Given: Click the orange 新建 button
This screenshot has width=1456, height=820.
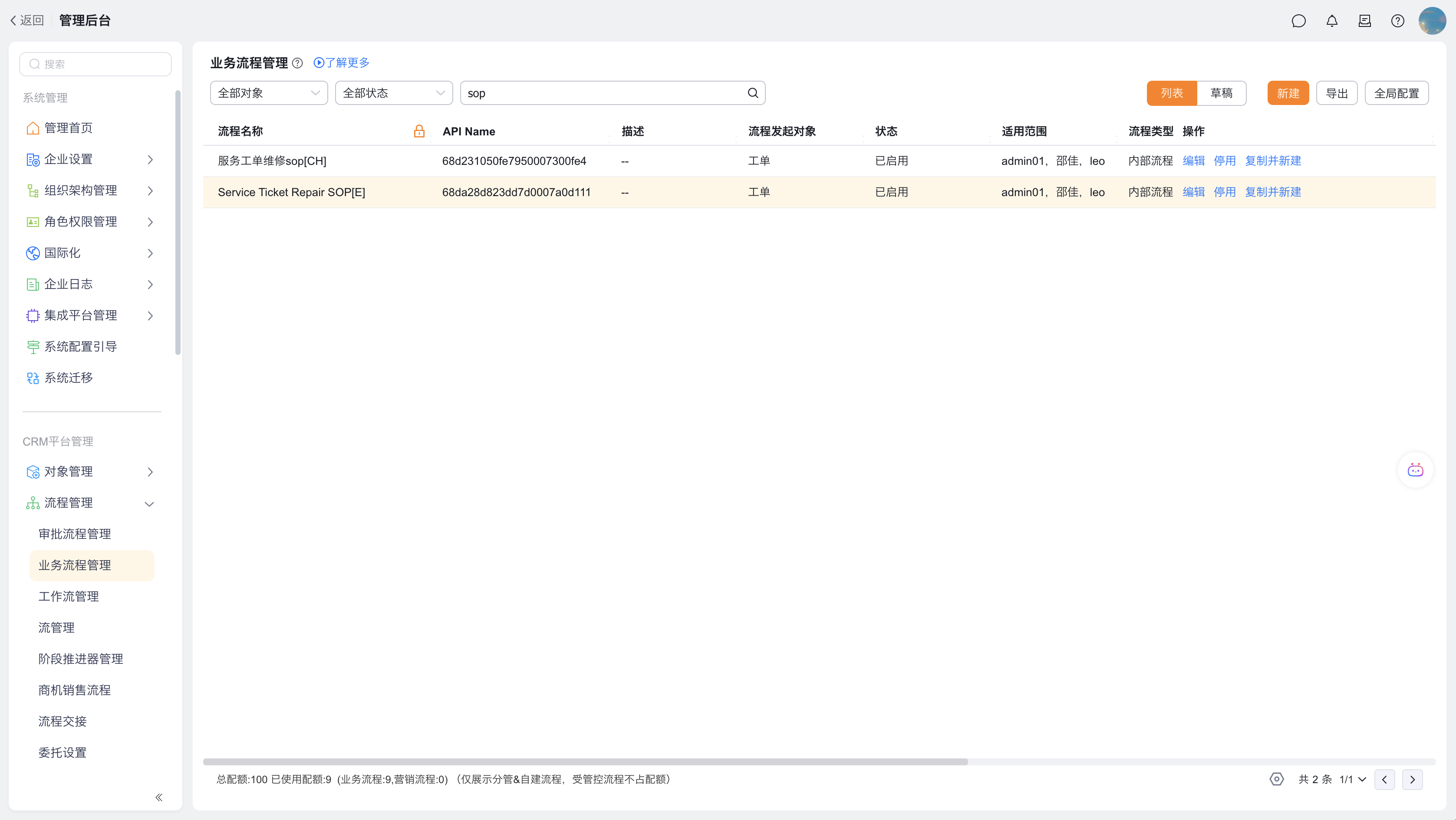Looking at the screenshot, I should coord(1288,93).
